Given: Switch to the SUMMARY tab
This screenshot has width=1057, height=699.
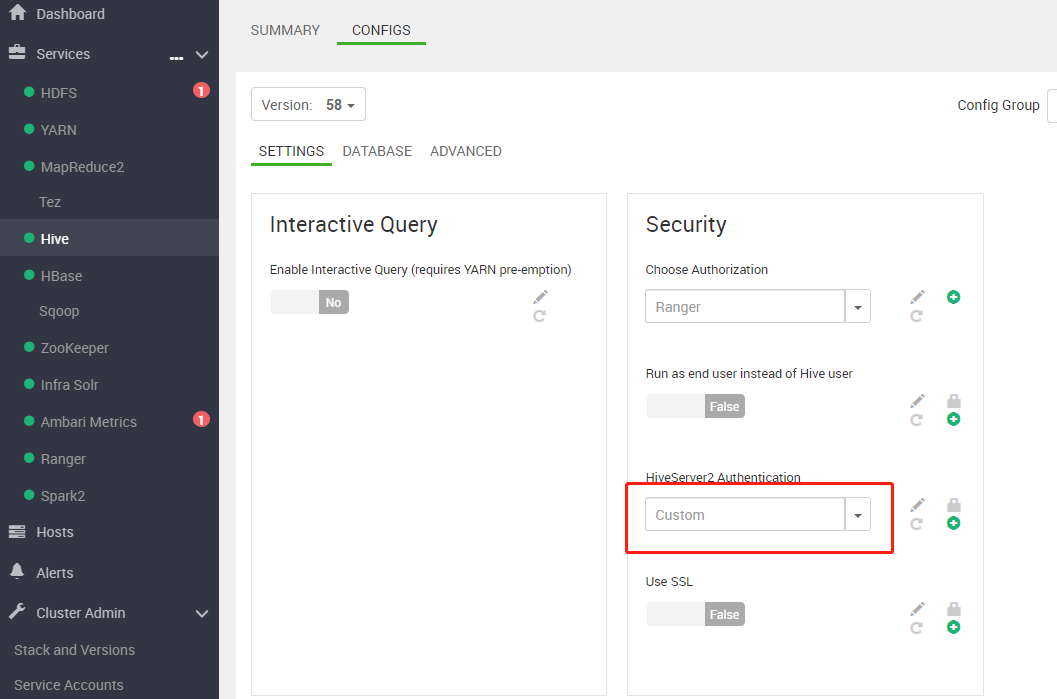Looking at the screenshot, I should 285,30.
